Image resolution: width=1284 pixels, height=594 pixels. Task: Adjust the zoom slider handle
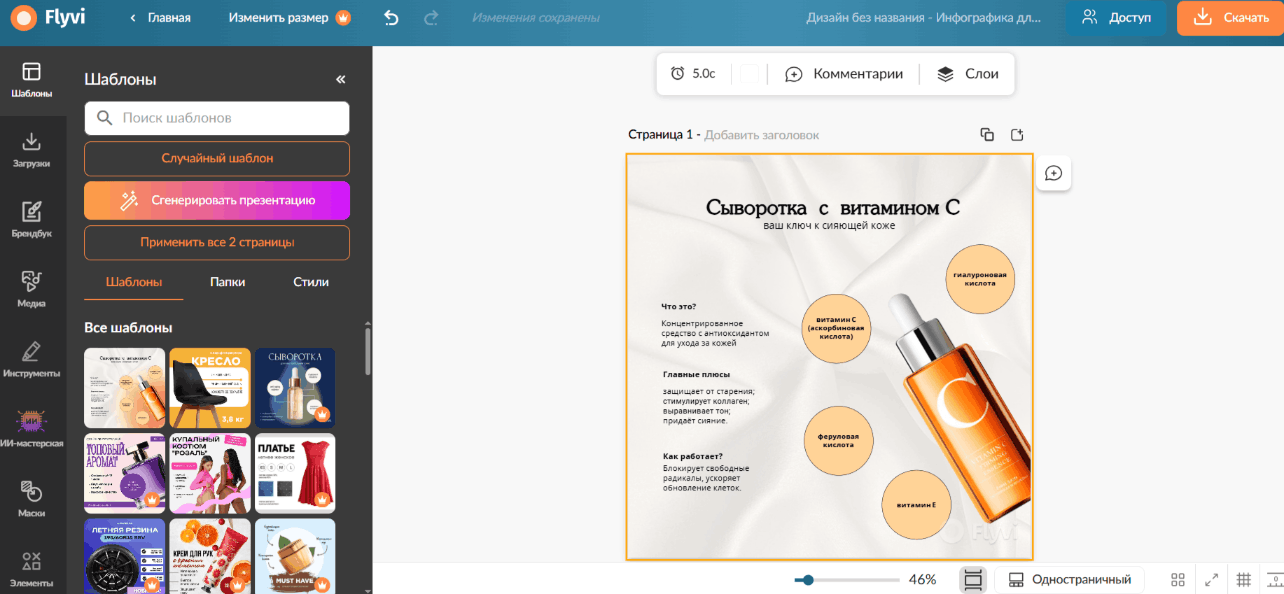click(807, 580)
